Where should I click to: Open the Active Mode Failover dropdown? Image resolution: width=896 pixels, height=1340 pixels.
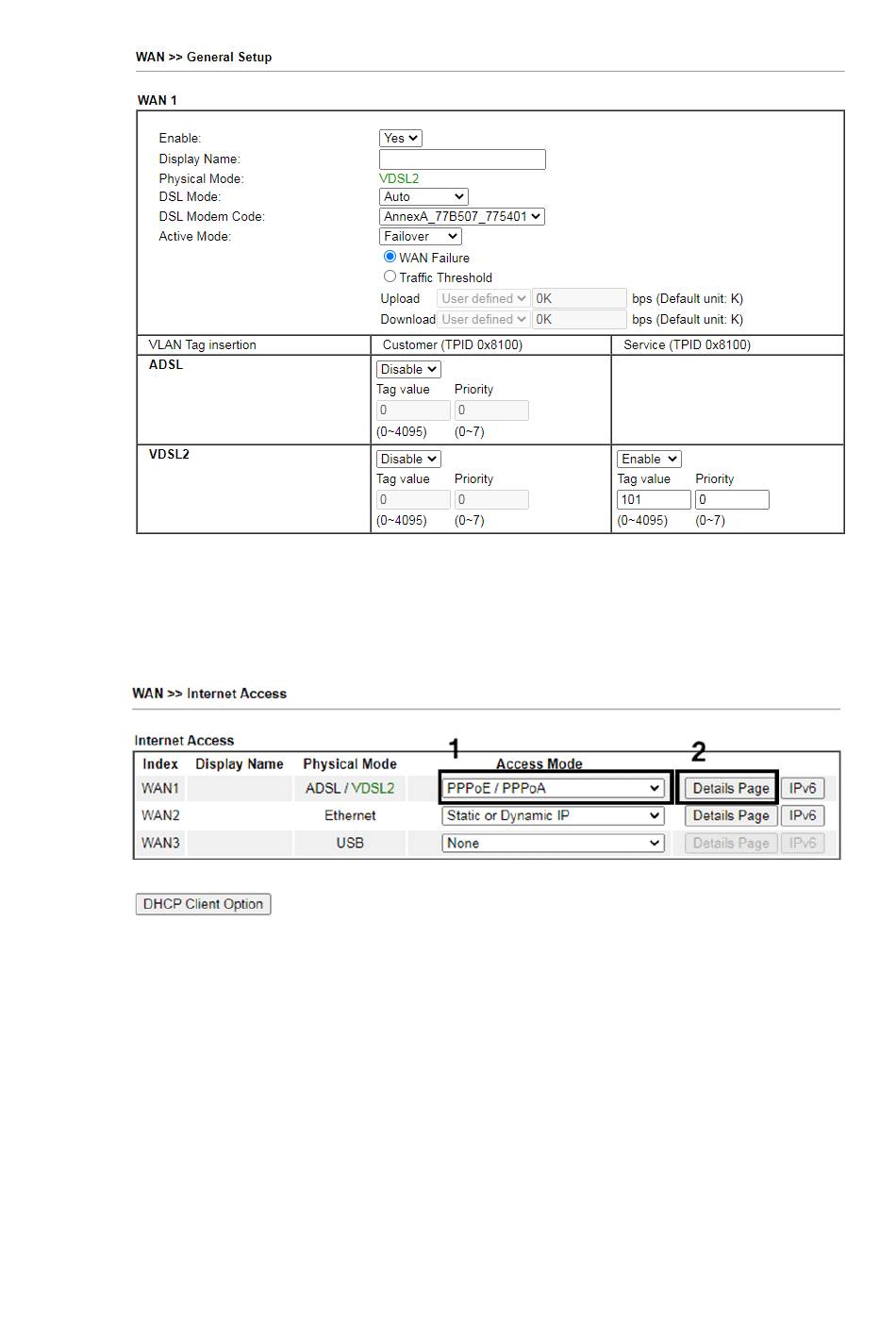click(420, 236)
